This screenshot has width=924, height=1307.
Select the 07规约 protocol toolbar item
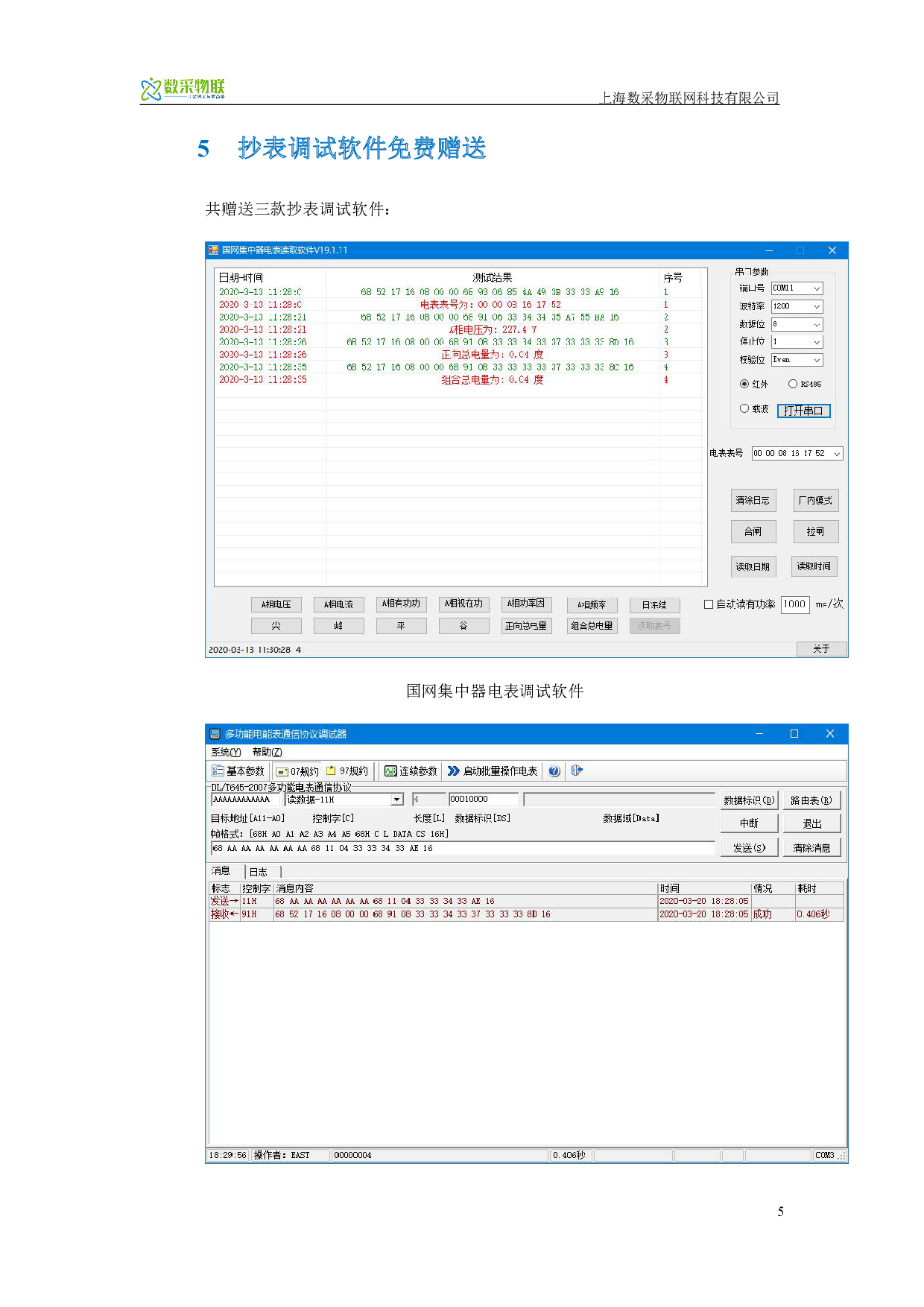click(x=297, y=770)
